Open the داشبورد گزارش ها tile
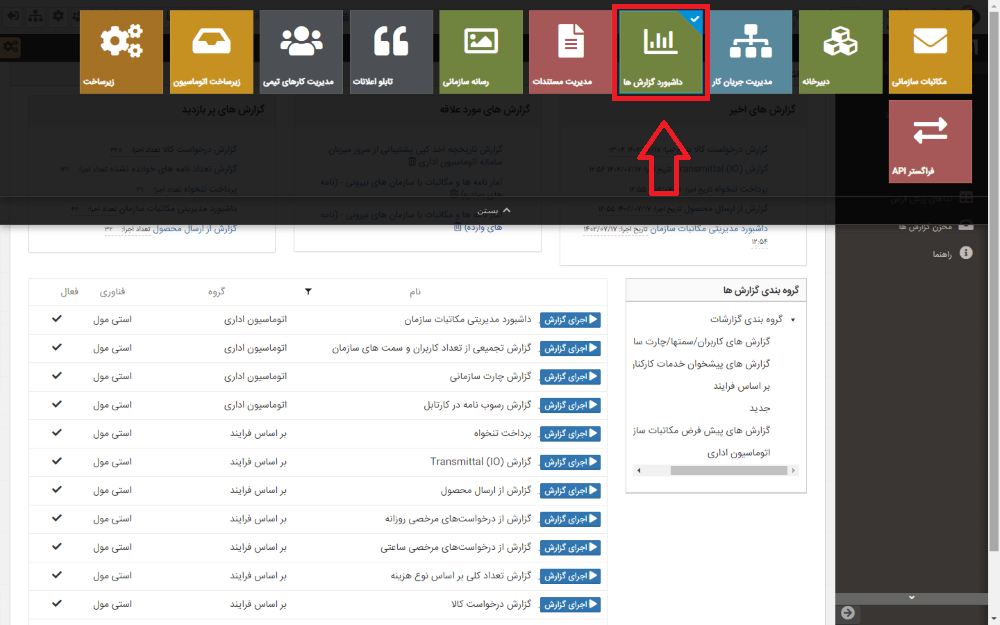Image resolution: width=1000 pixels, height=625 pixels. click(660, 51)
